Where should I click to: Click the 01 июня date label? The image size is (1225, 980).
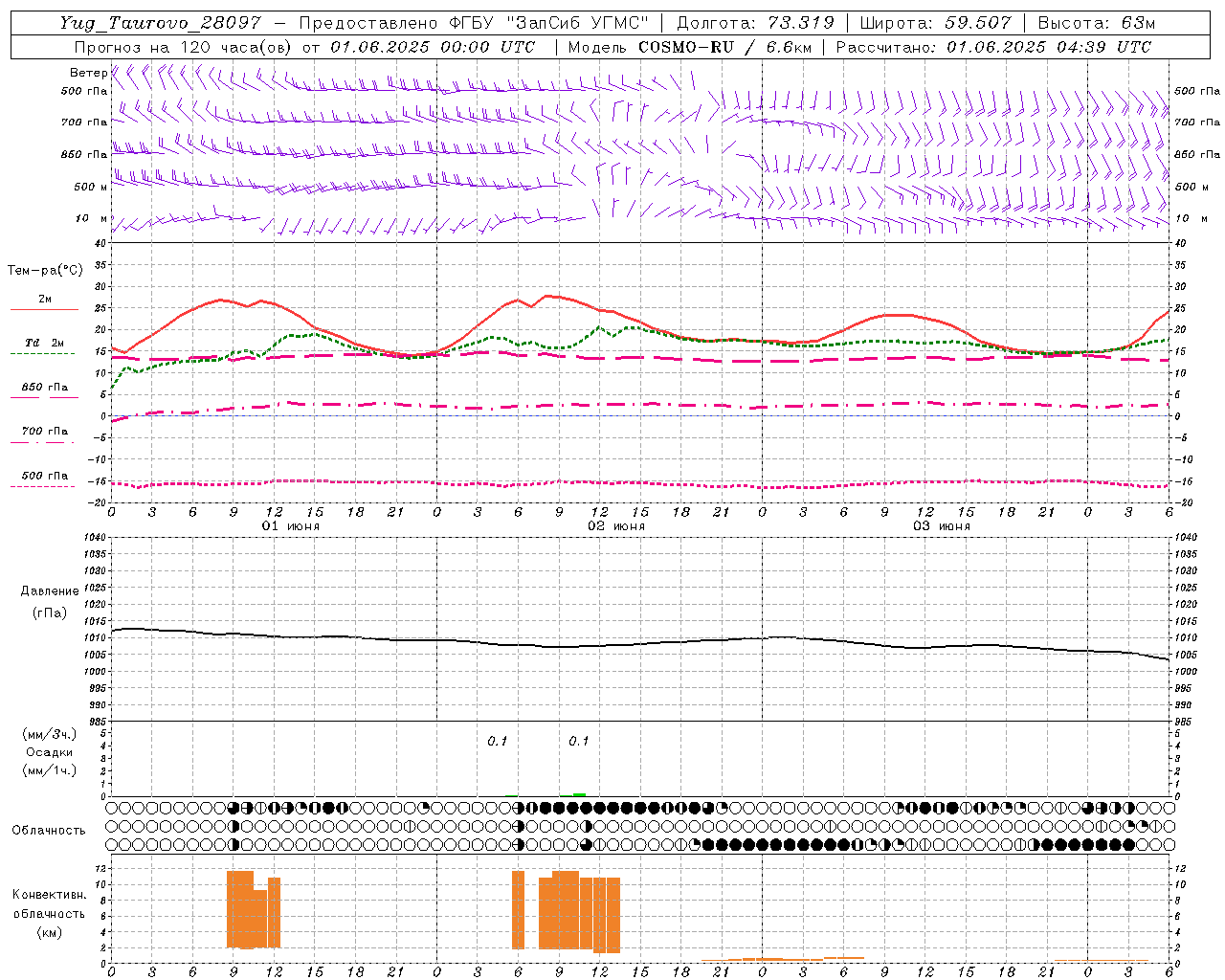291,526
